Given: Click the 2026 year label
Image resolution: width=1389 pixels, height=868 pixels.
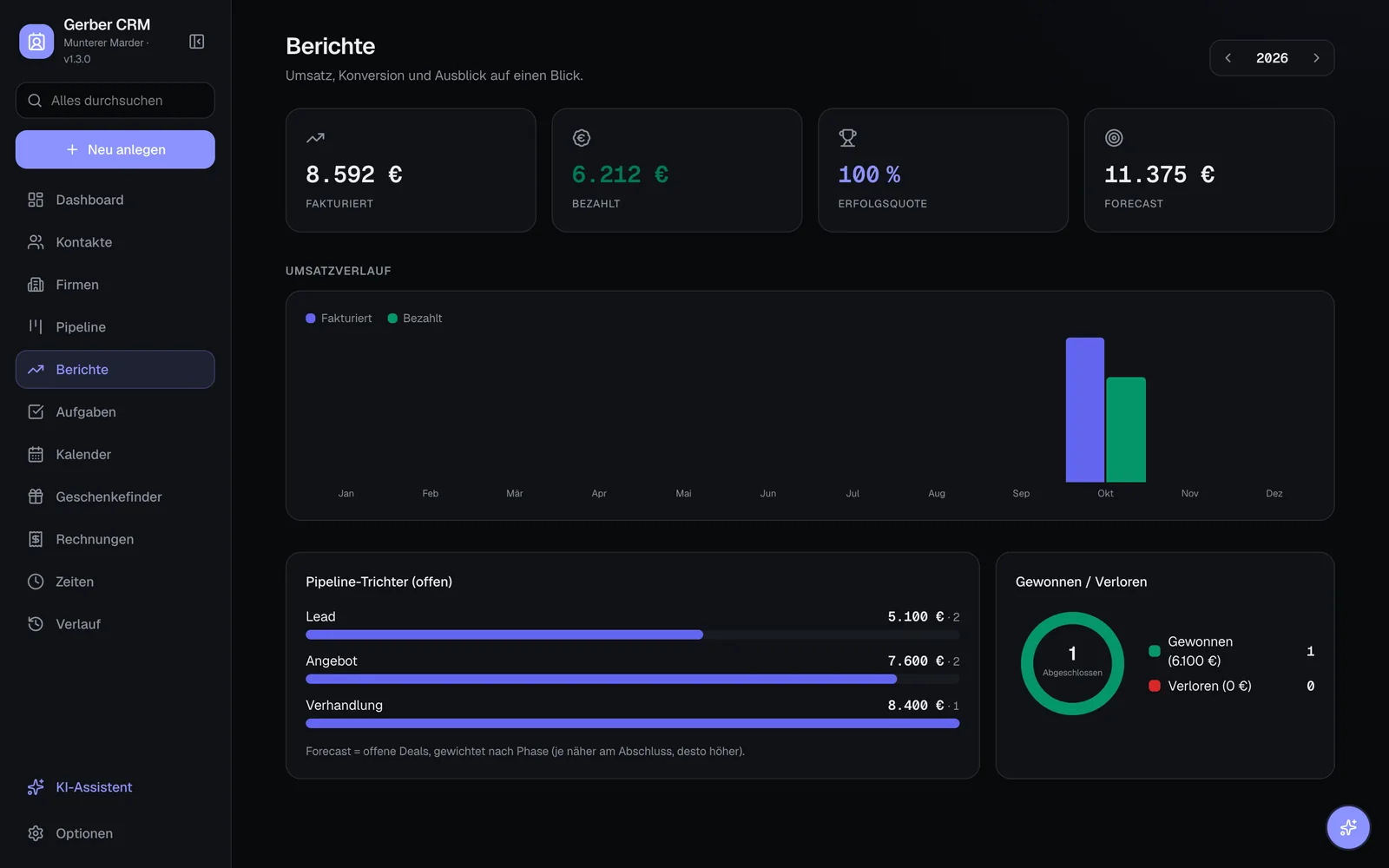Looking at the screenshot, I should (1272, 58).
